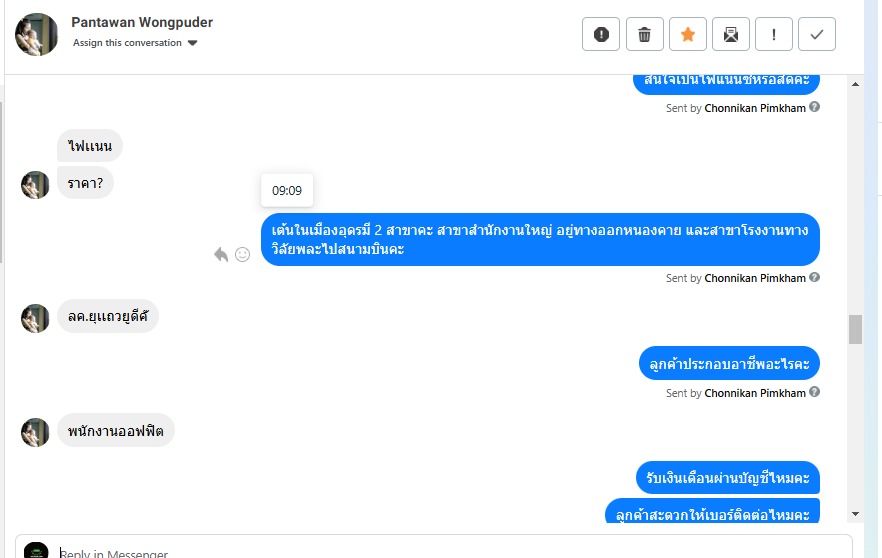This screenshot has width=882, height=558.
Task: Click help icon after branch location message
Action: [814, 277]
